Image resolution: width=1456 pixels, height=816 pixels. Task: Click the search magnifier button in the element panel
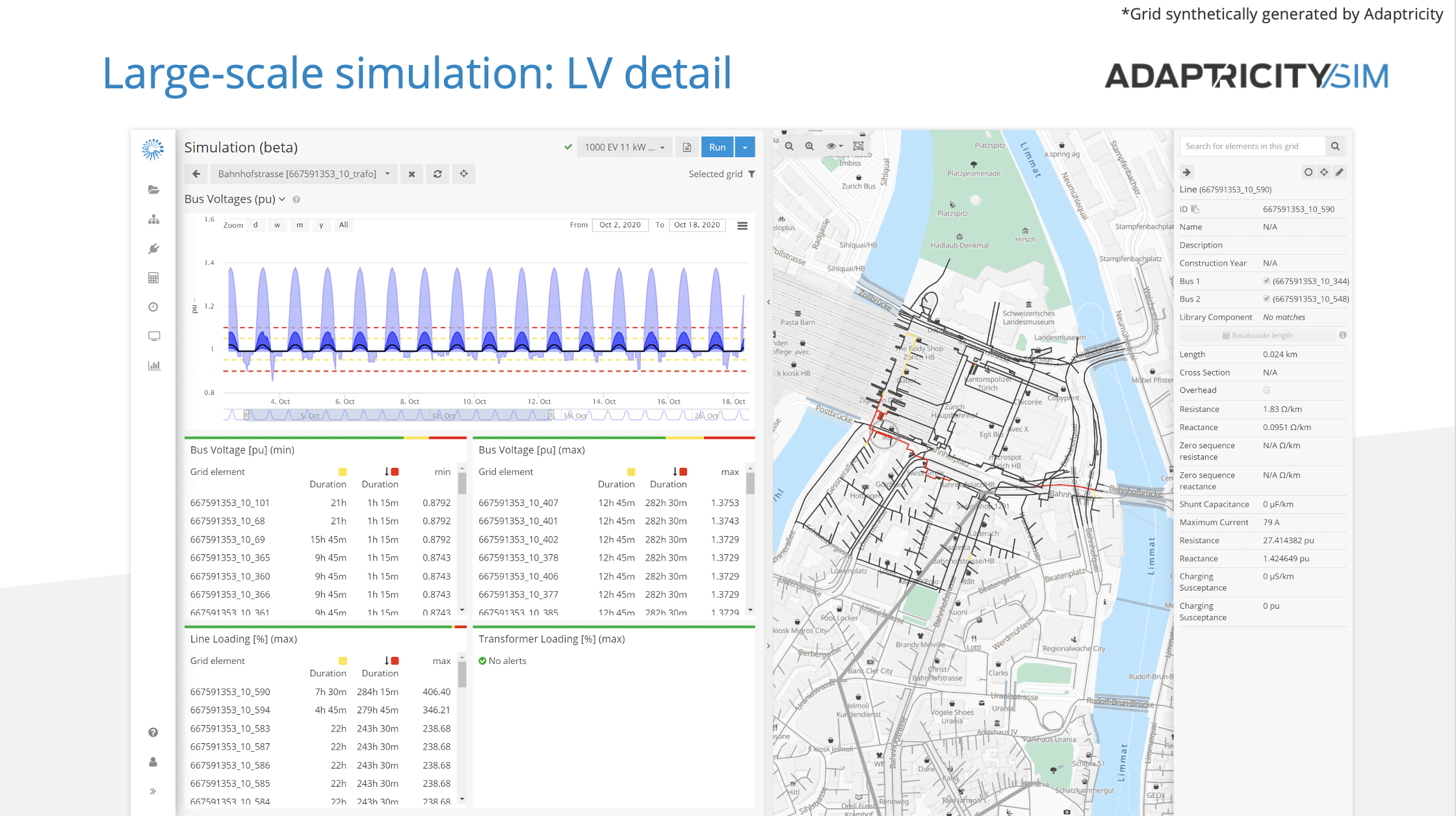tap(1335, 146)
